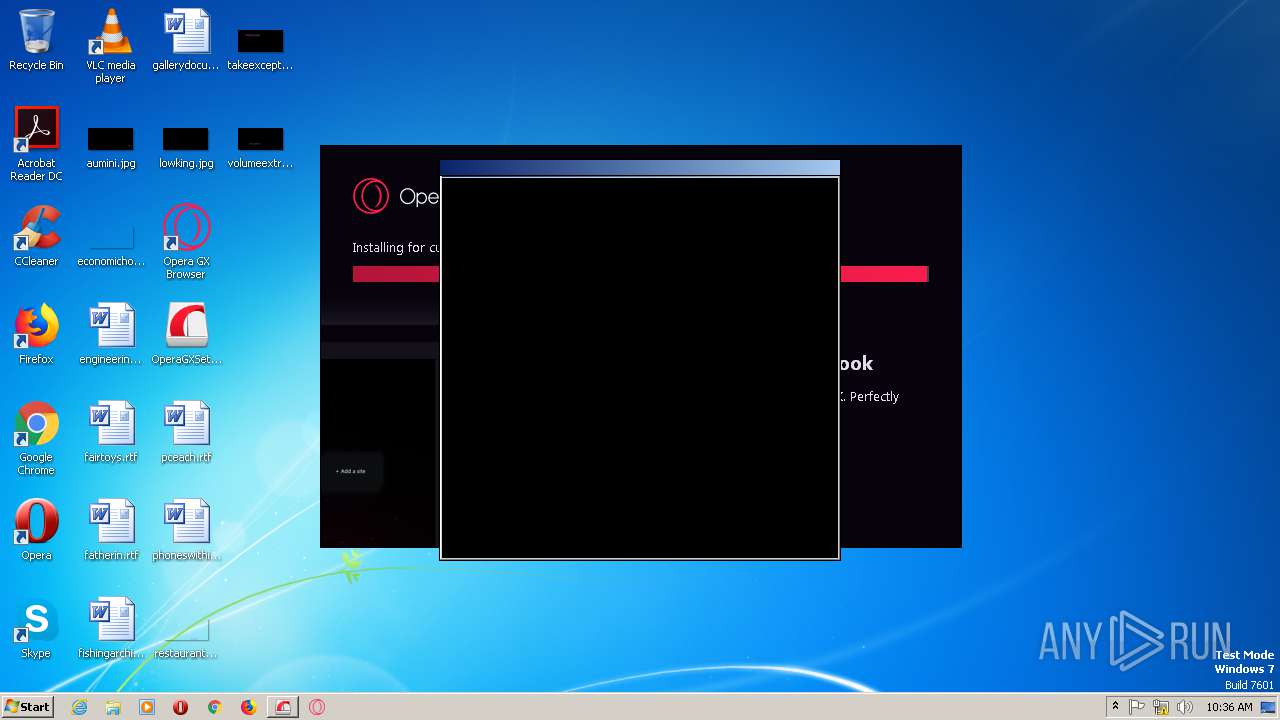Select the takeexcept... file on desktop

(x=260, y=48)
